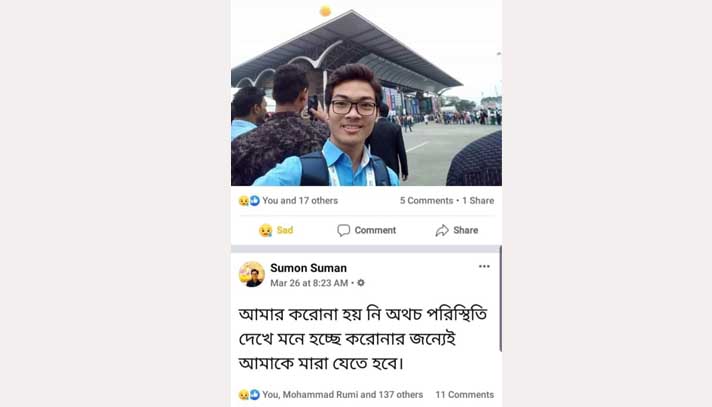Click the audience gear icon beside timestamp
The width and height of the screenshot is (712, 407).
tap(361, 283)
